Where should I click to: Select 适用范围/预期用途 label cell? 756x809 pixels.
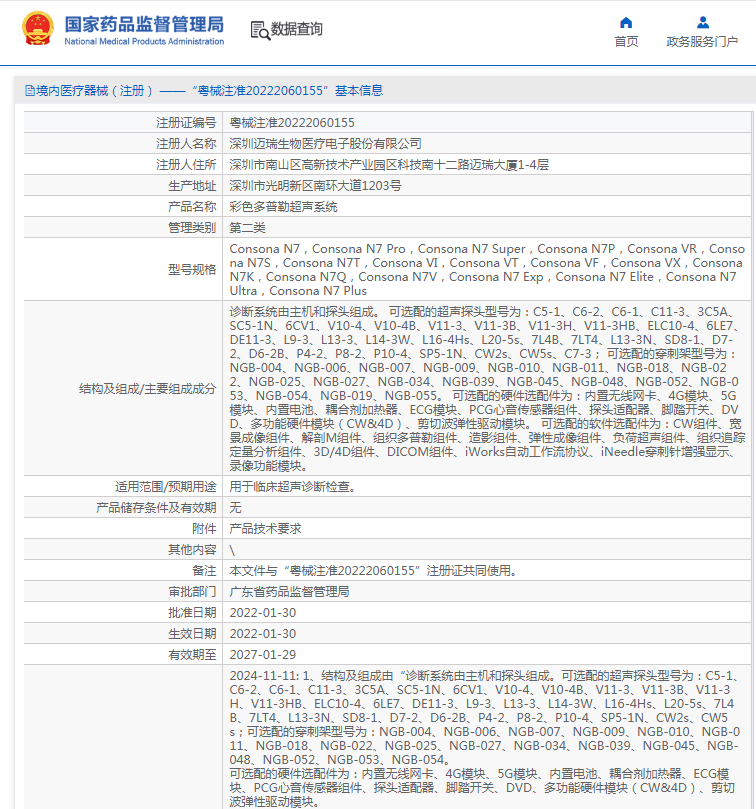click(x=123, y=487)
